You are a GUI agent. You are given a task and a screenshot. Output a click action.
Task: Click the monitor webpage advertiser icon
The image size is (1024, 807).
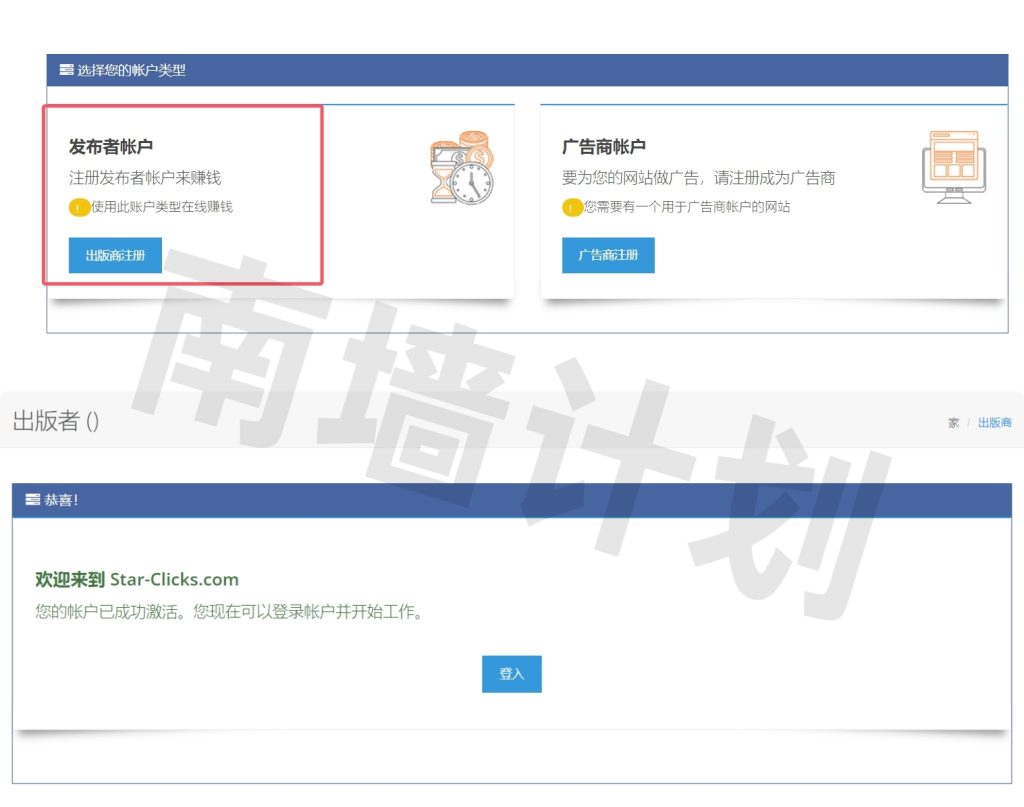click(x=954, y=167)
